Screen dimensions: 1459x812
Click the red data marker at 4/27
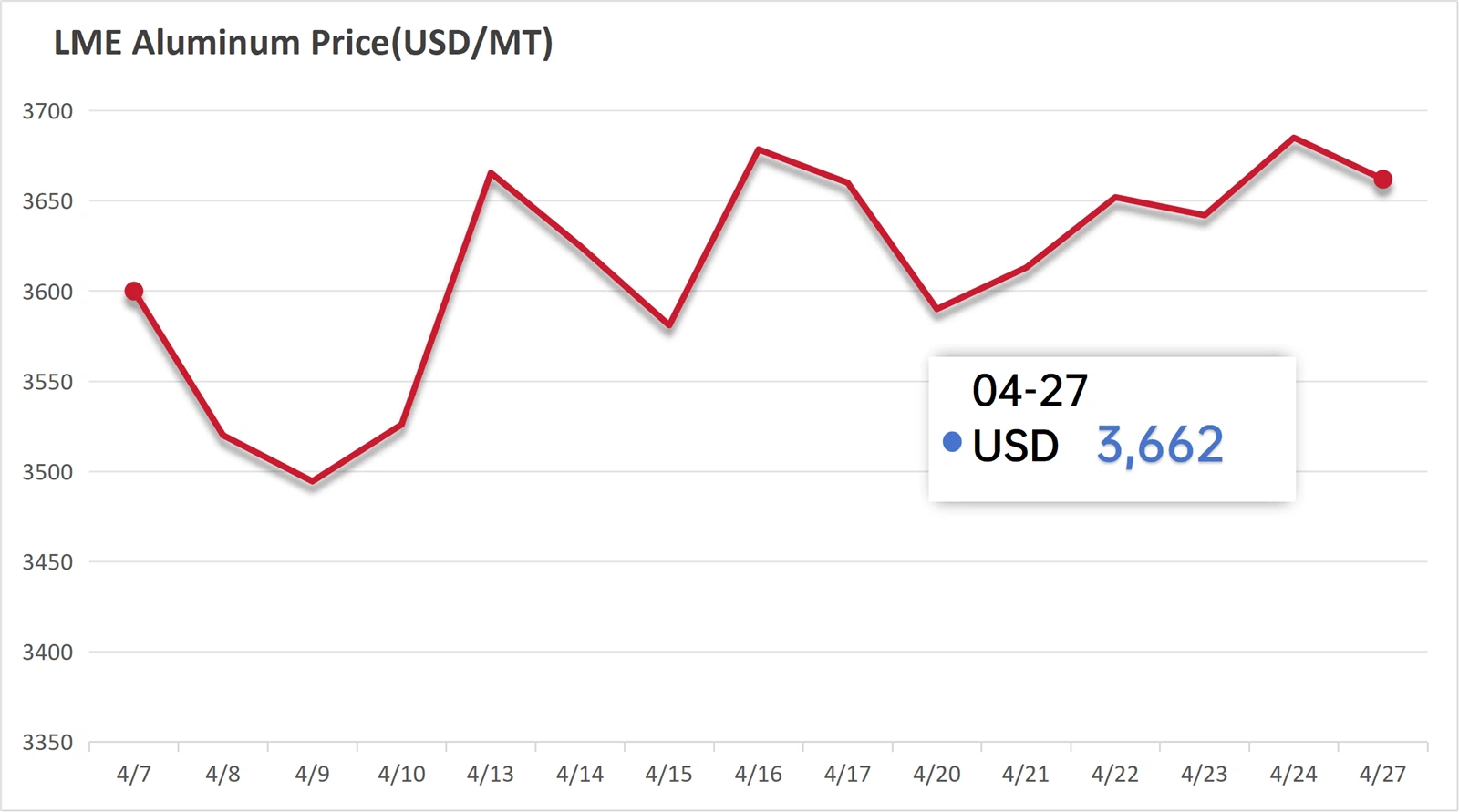[1382, 180]
